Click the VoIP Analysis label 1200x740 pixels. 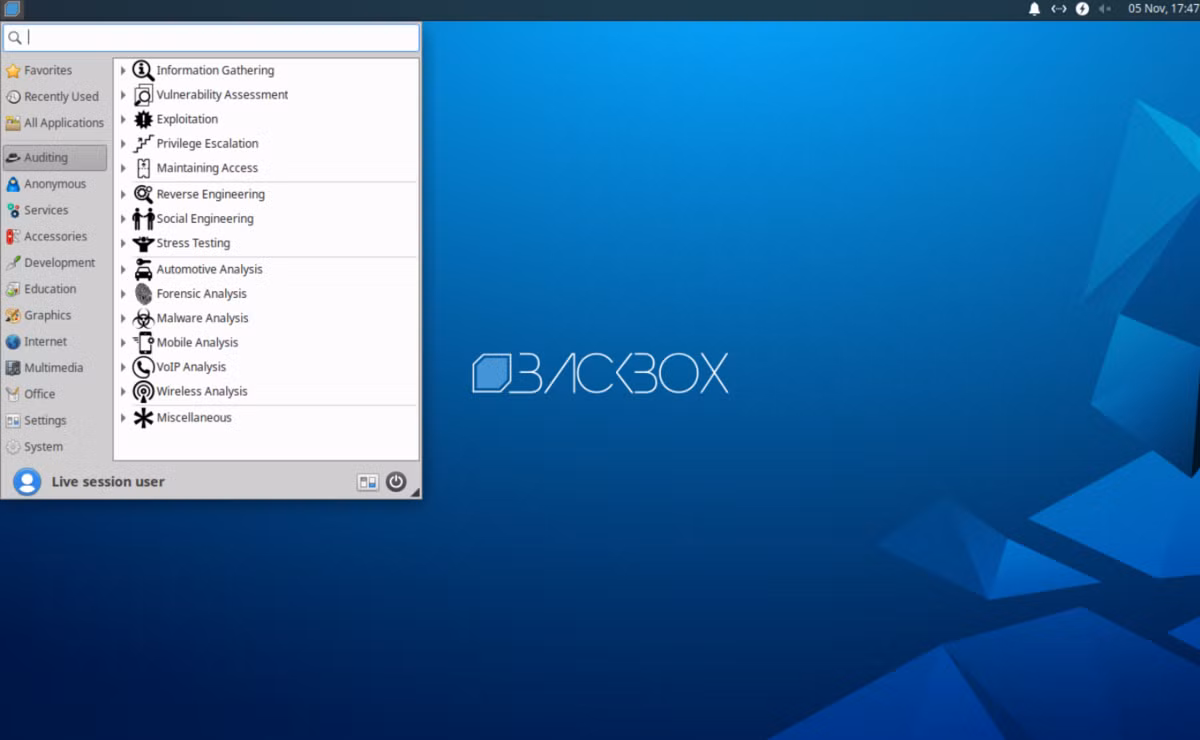pyautogui.click(x=191, y=367)
